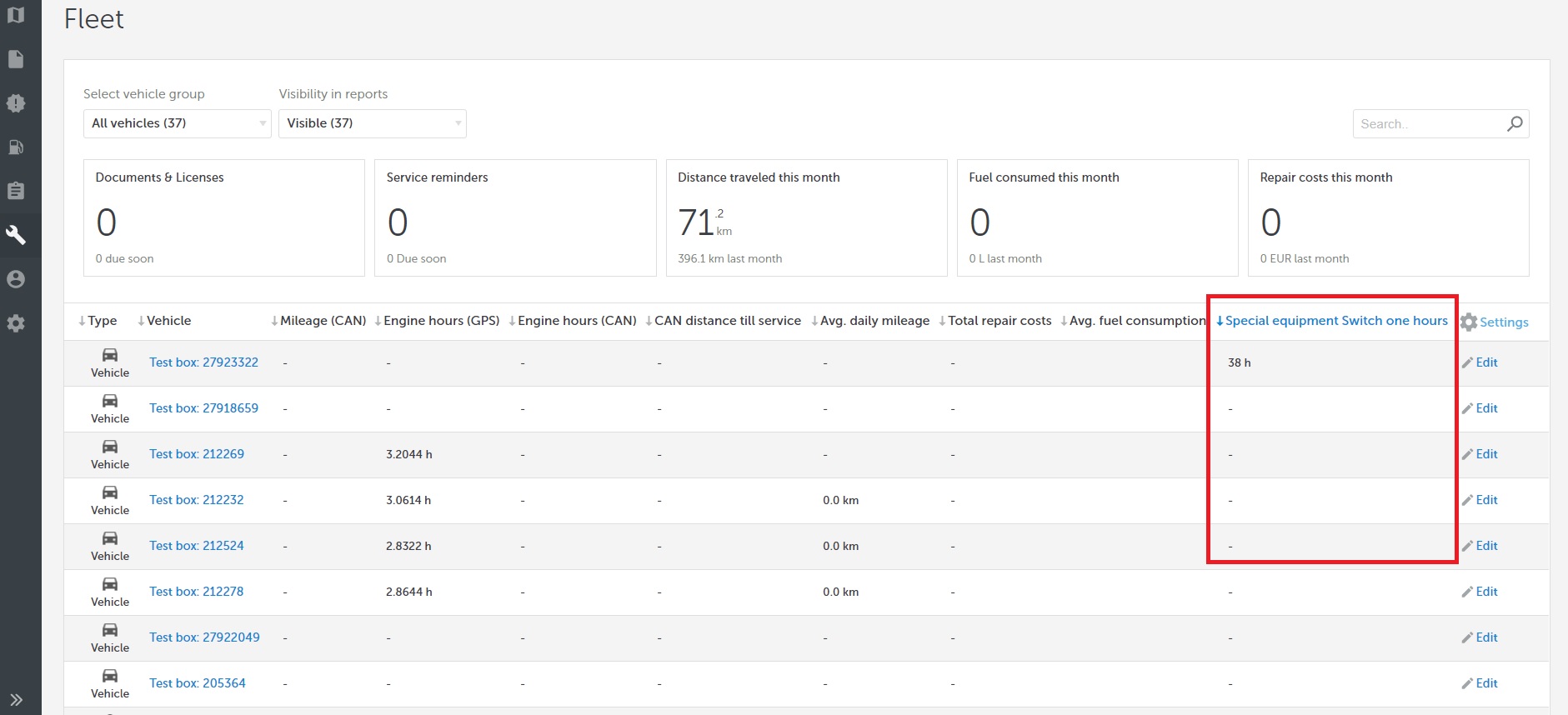This screenshot has height=715, width=1568.
Task: Click the car icon for Test box 205364
Action: pyautogui.click(x=110, y=676)
